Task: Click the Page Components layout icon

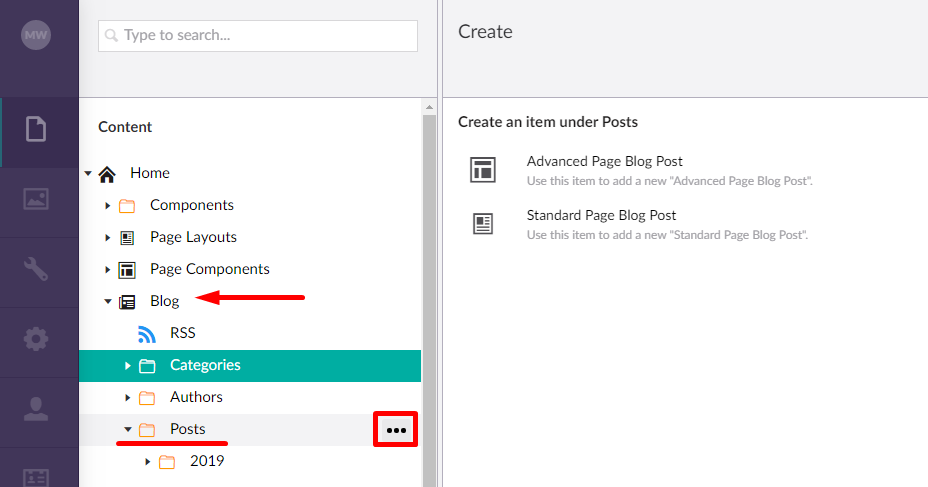Action: 127,270
